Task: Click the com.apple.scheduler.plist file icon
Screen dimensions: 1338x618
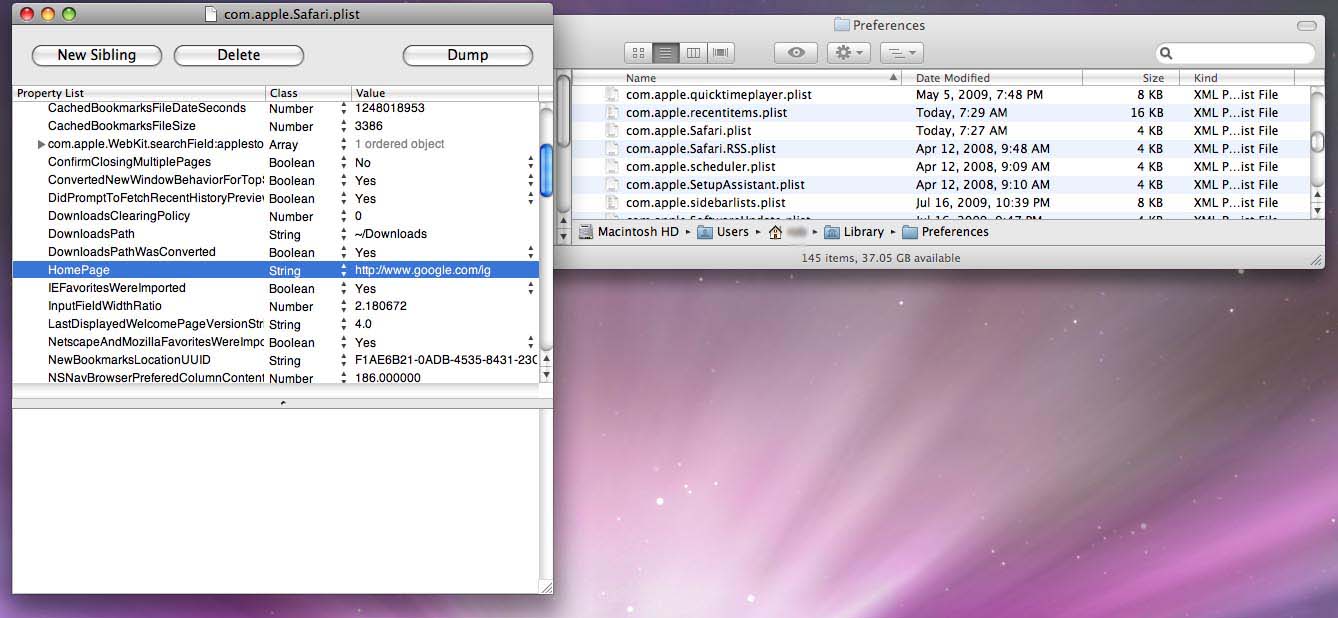Action: tap(613, 167)
